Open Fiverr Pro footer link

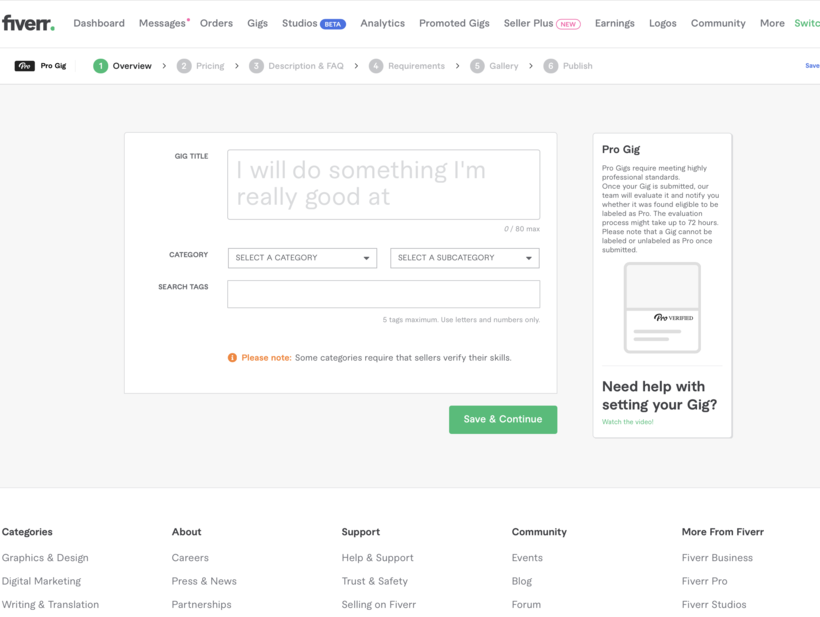(704, 581)
